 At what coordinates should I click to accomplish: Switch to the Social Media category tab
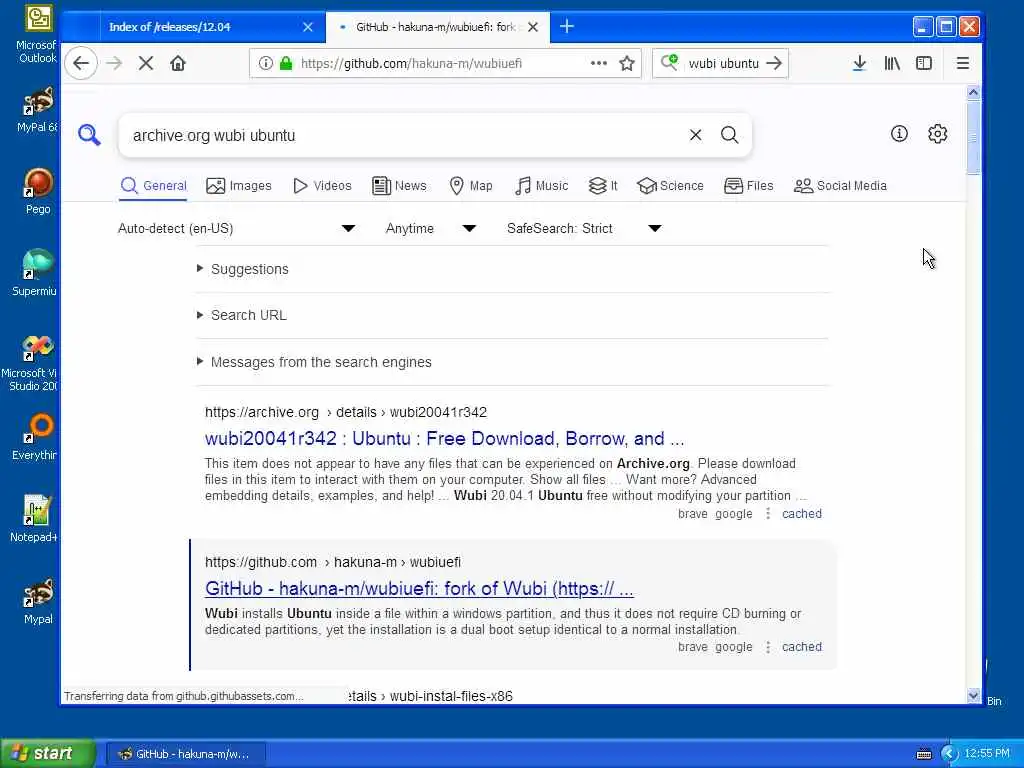click(840, 186)
